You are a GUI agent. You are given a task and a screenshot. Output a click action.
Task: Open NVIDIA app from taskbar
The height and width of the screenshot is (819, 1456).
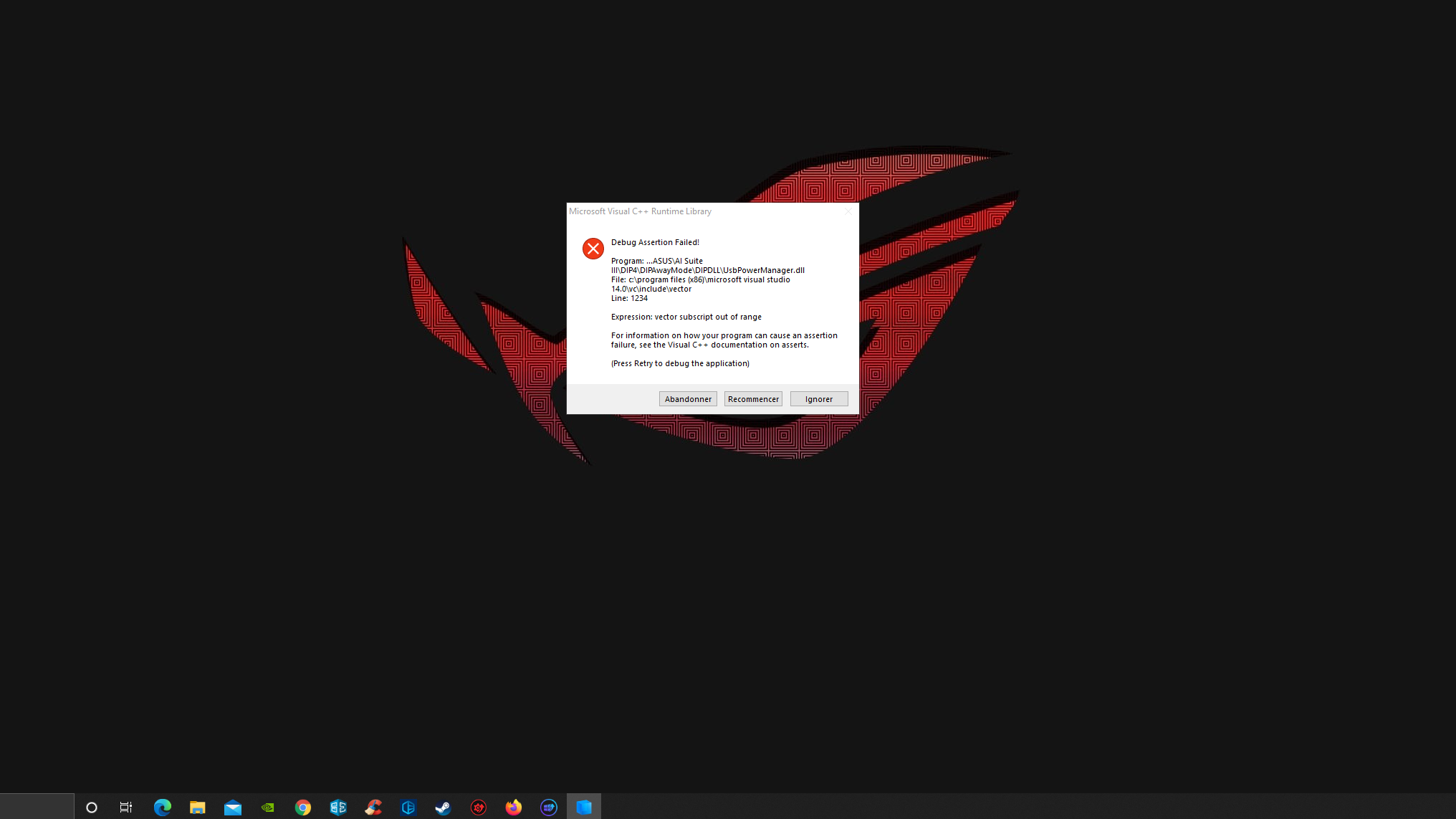pos(268,808)
